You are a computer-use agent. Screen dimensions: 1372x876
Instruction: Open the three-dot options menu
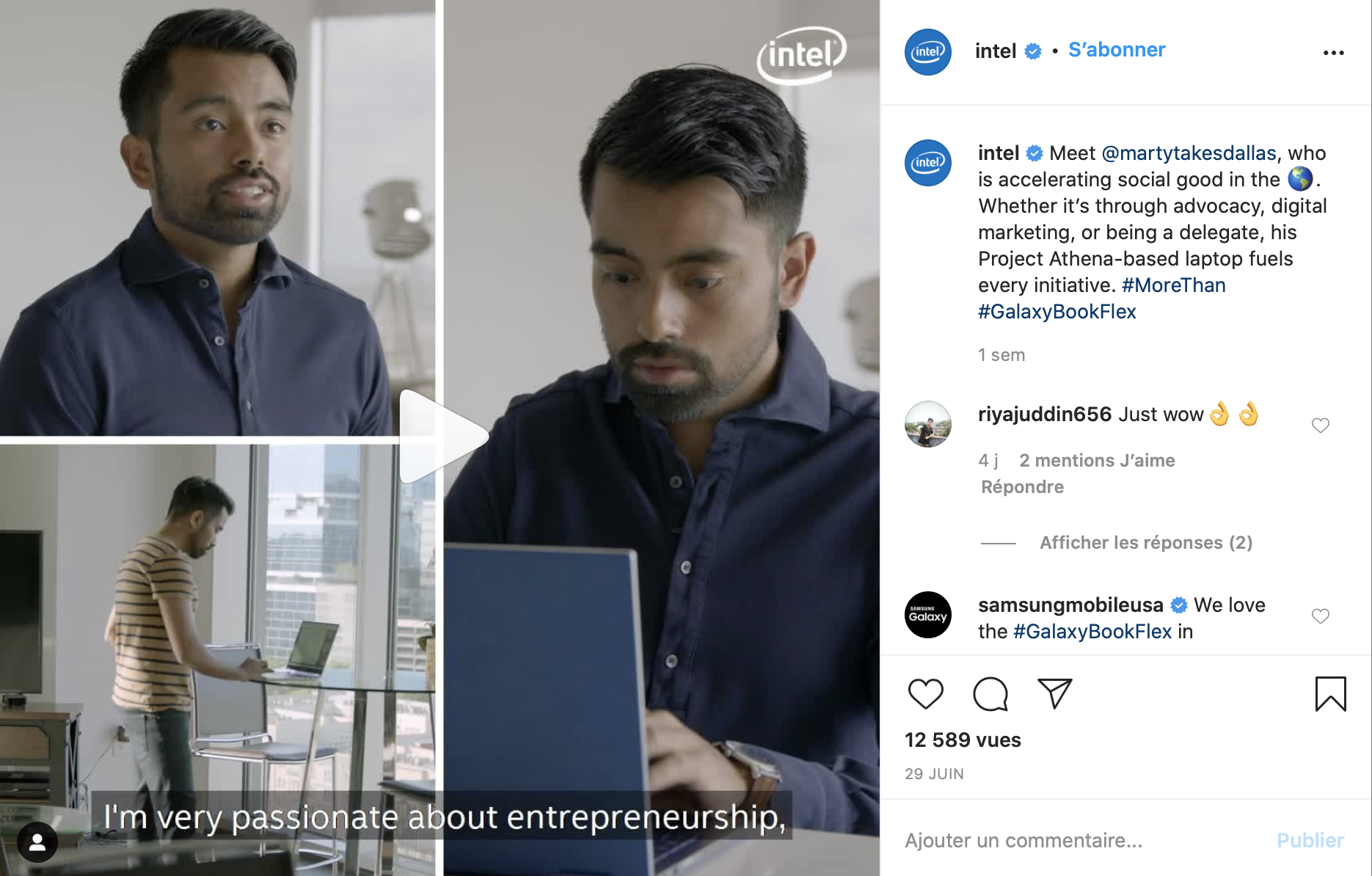(x=1333, y=53)
